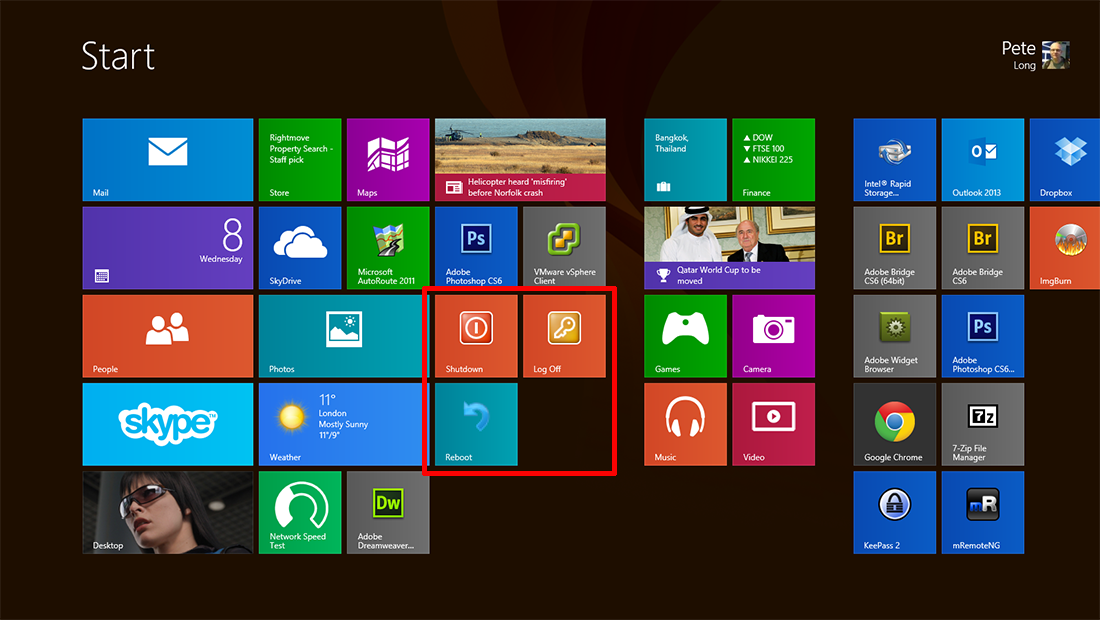Open the London Weather tile
The height and width of the screenshot is (620, 1100).
click(344, 424)
